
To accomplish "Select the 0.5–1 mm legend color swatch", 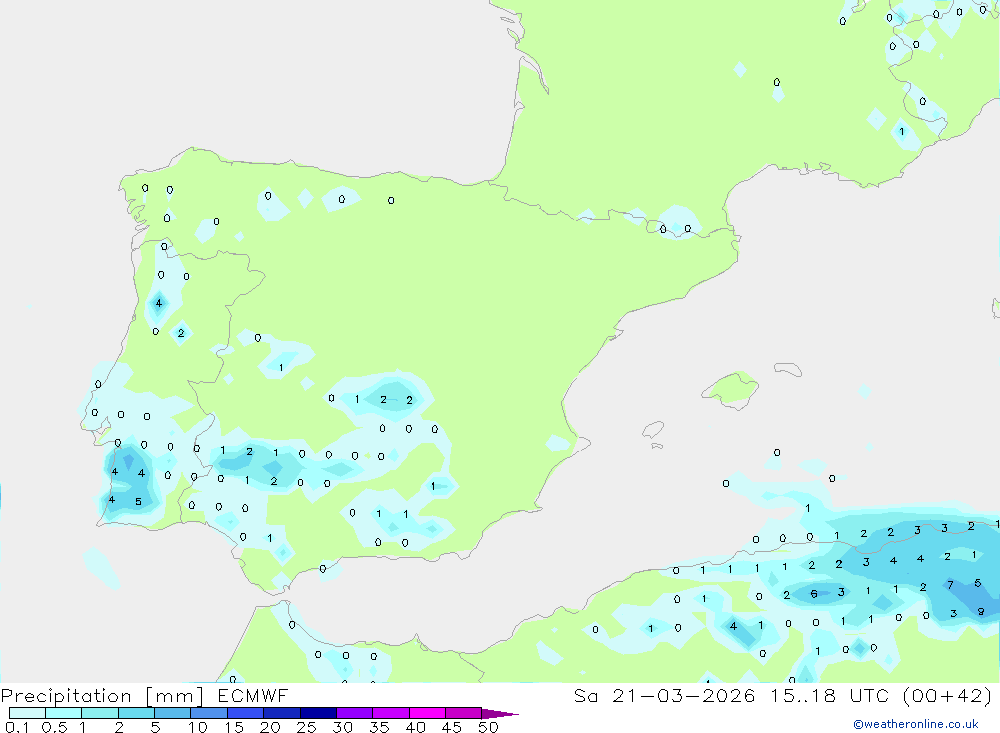I will 64,713.
